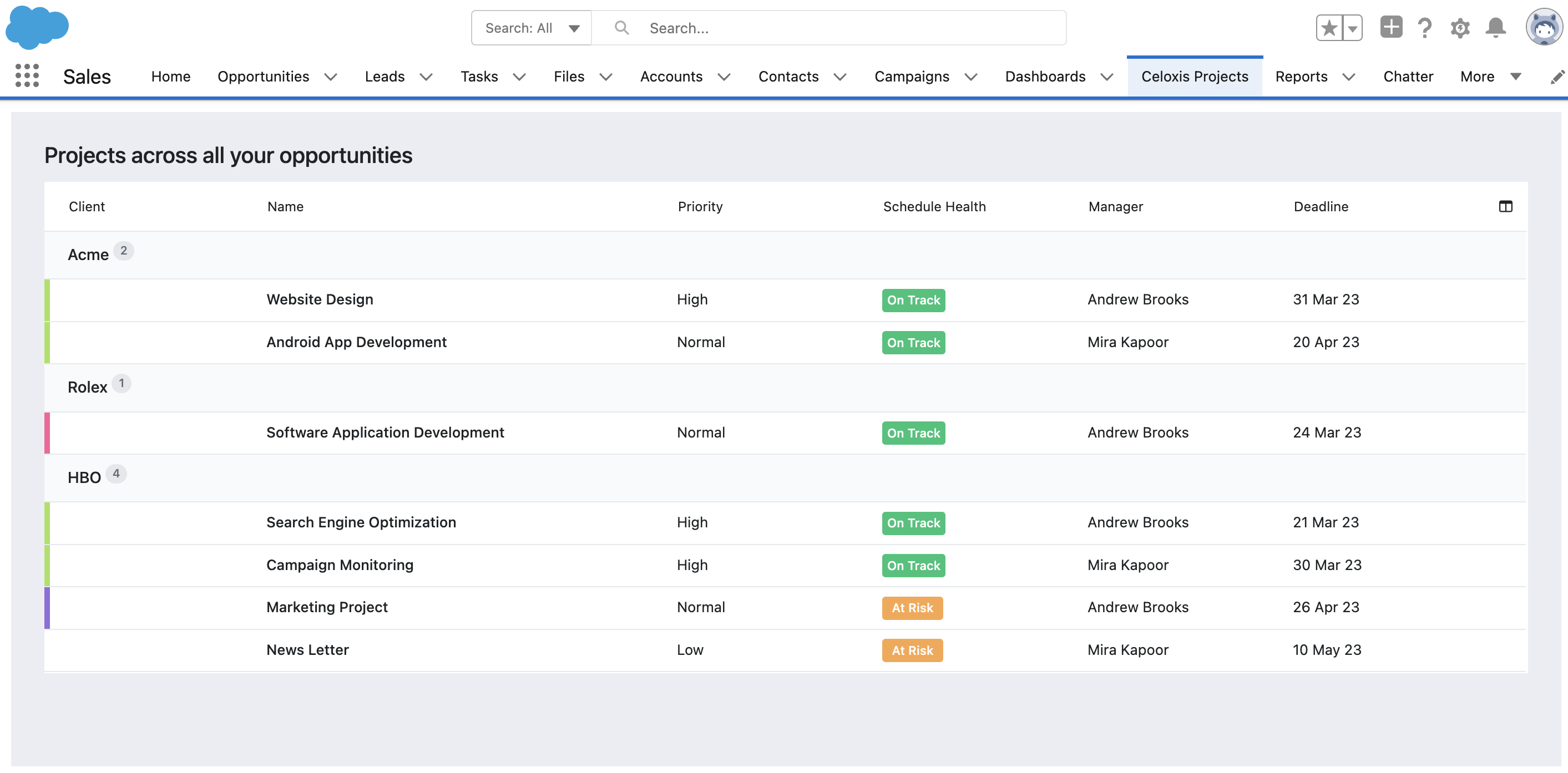Expand the Opportunities tab chevron

[x=331, y=77]
